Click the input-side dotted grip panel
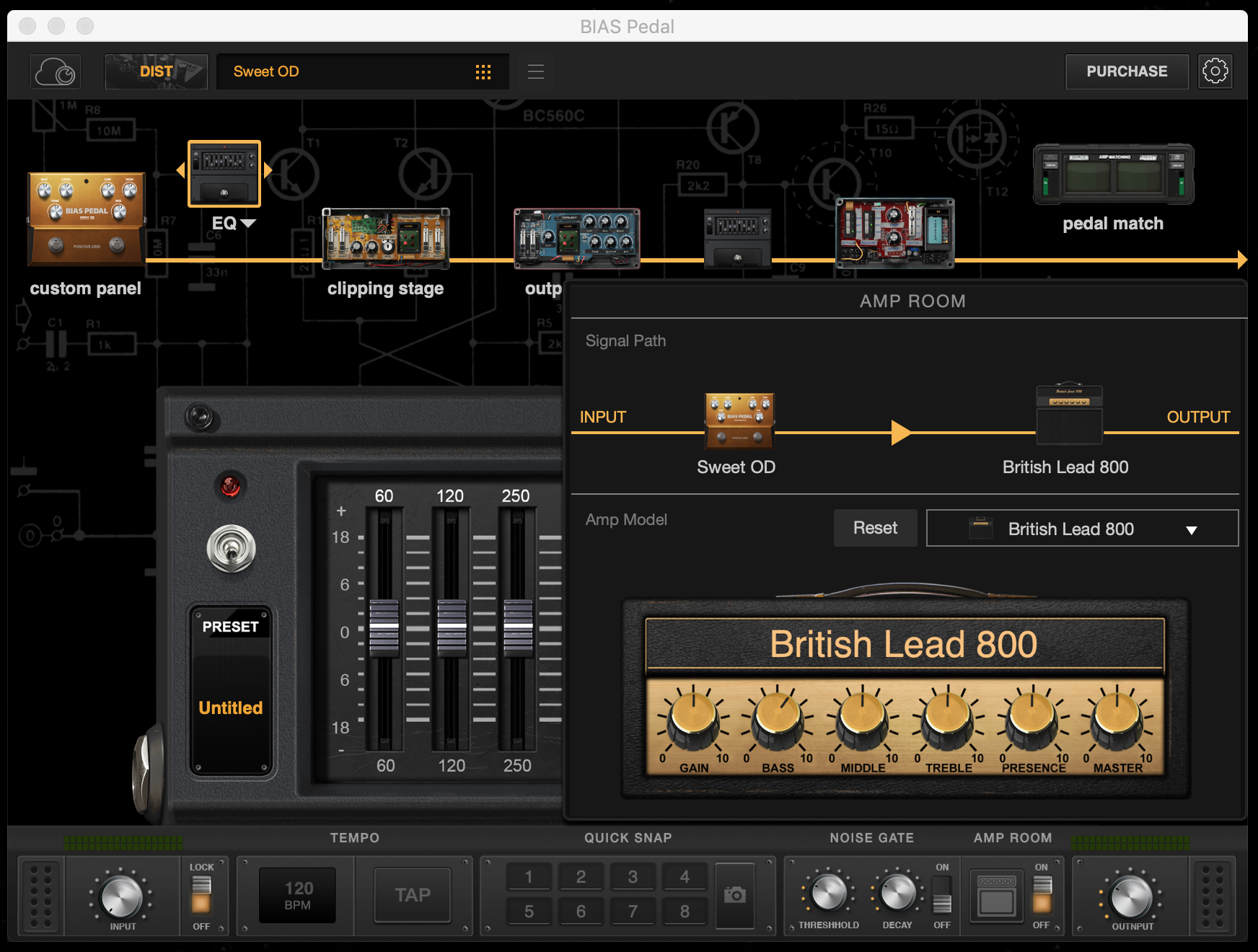Viewport: 1258px width, 952px height. (x=41, y=896)
